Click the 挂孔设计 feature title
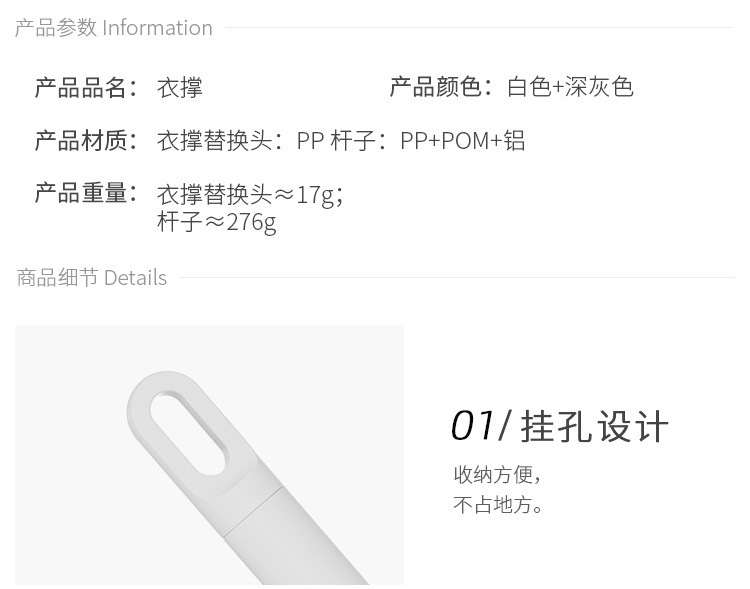 click(x=598, y=427)
